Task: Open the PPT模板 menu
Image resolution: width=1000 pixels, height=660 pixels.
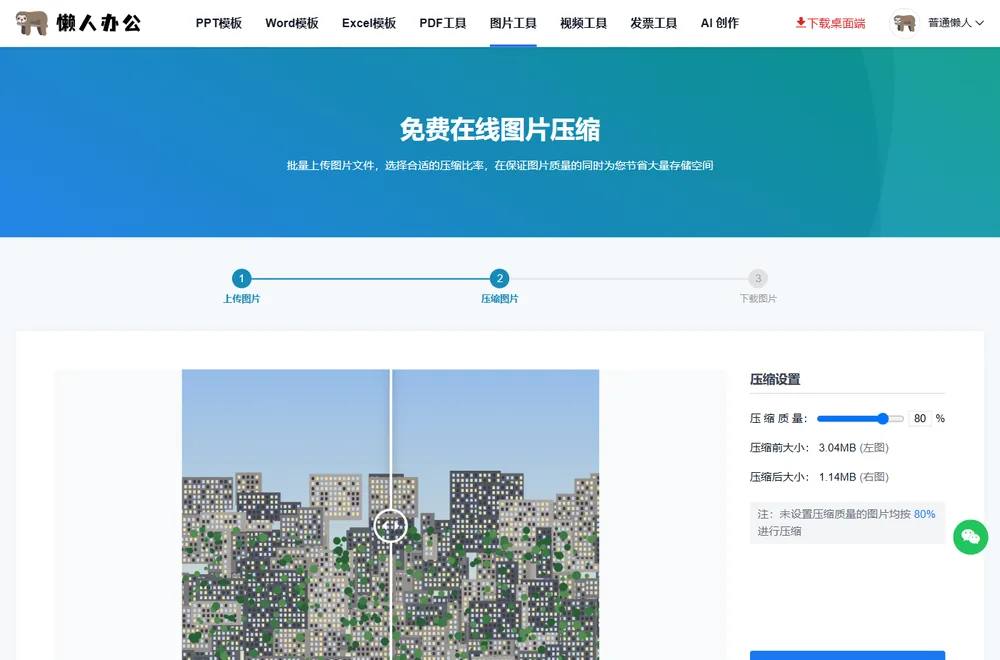Action: [219, 23]
